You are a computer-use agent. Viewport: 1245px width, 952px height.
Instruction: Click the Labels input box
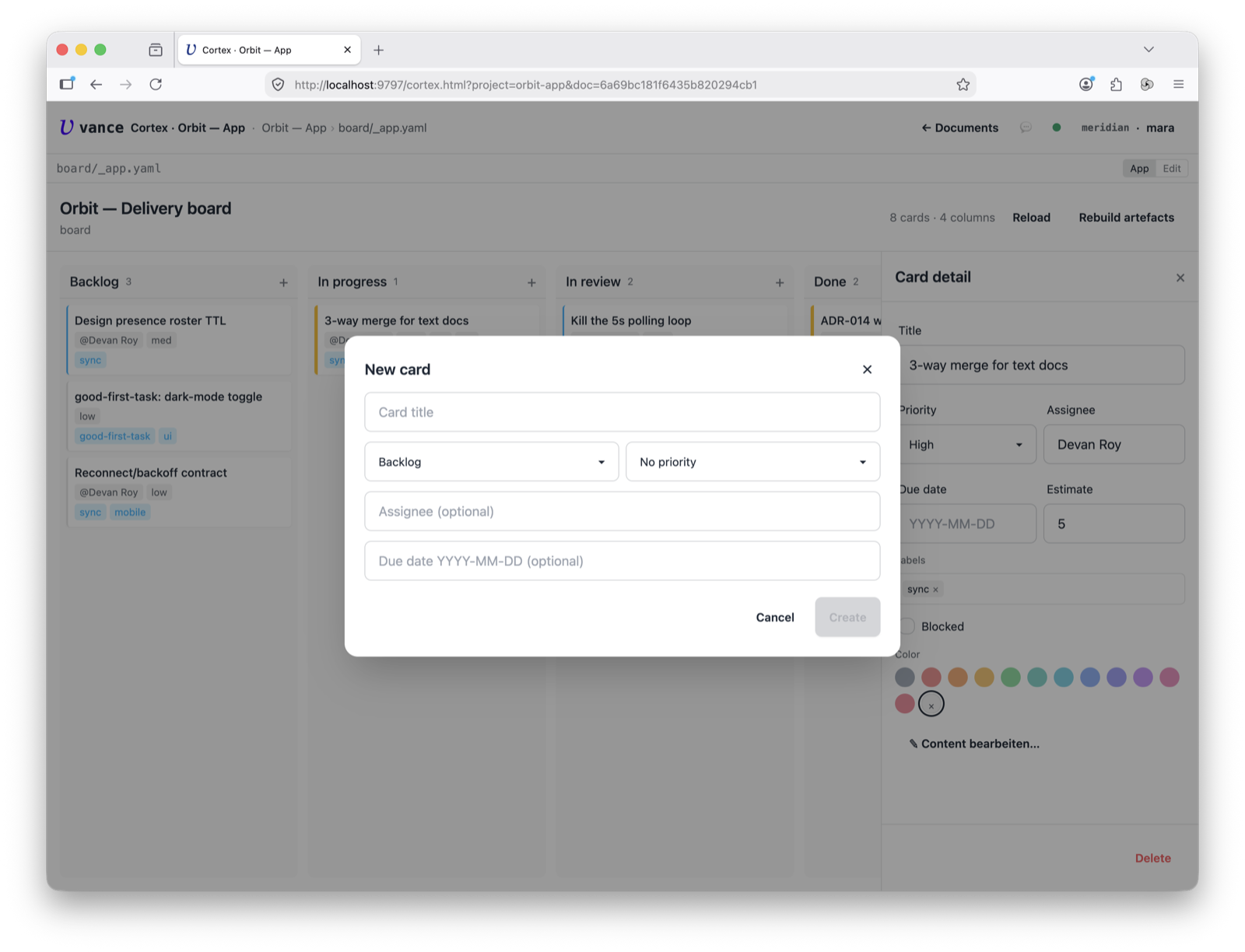(1042, 589)
